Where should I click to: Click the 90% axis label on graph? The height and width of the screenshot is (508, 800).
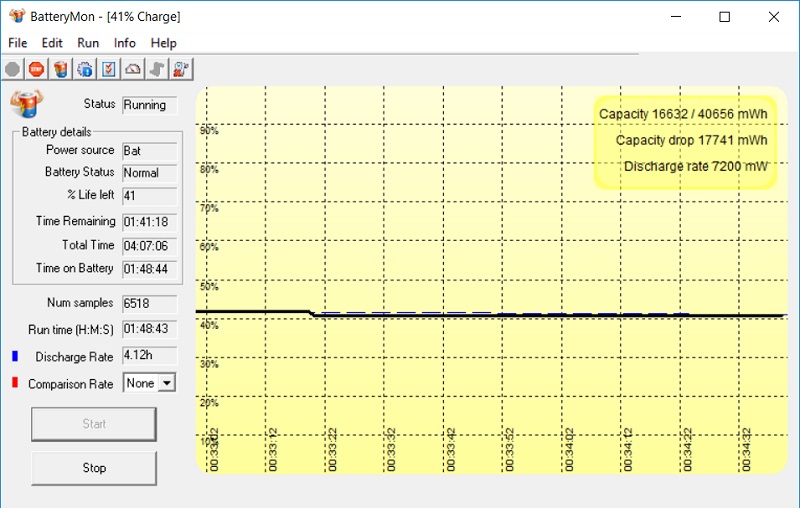[209, 131]
